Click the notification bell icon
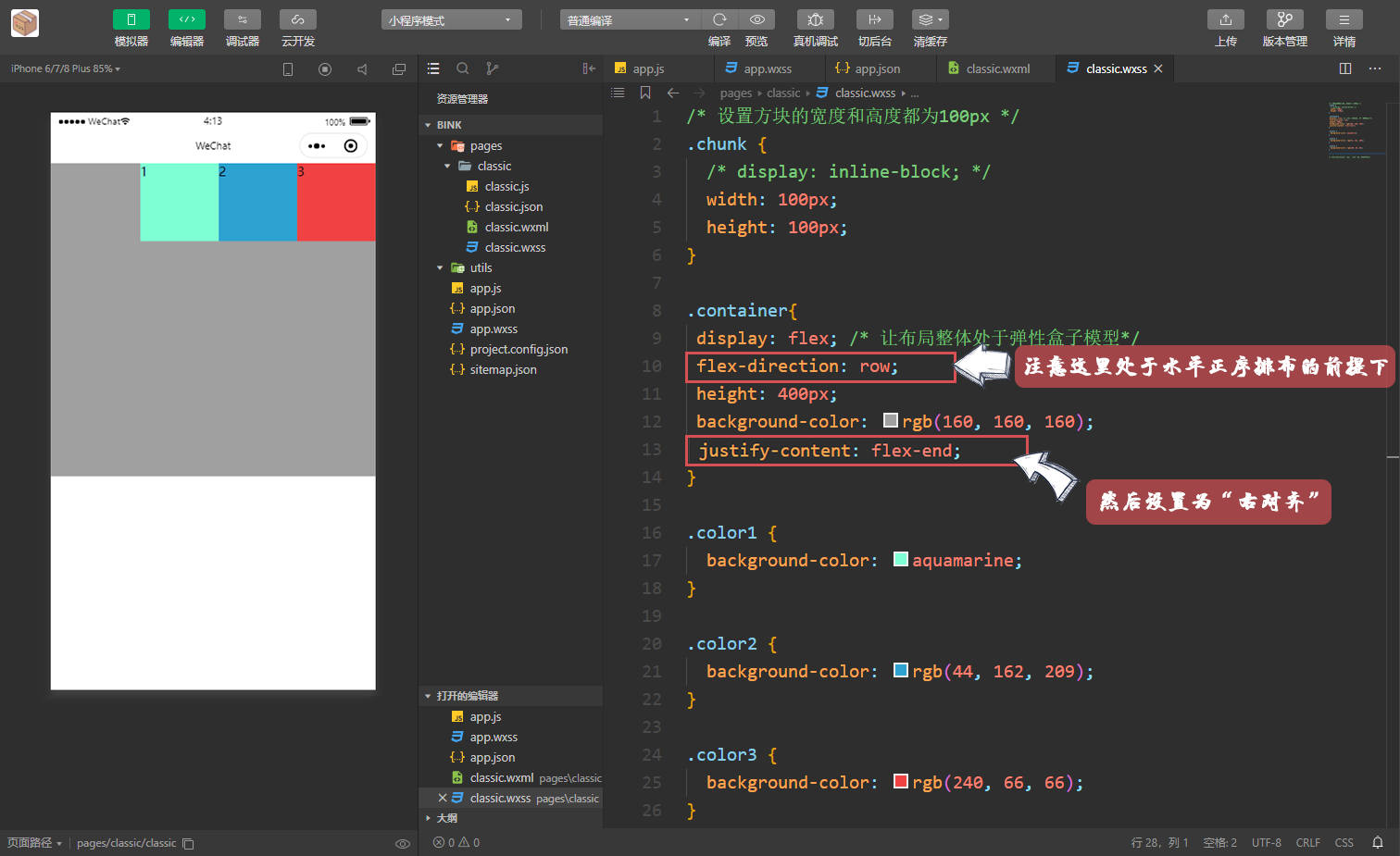This screenshot has width=1400, height=856. 1378,843
